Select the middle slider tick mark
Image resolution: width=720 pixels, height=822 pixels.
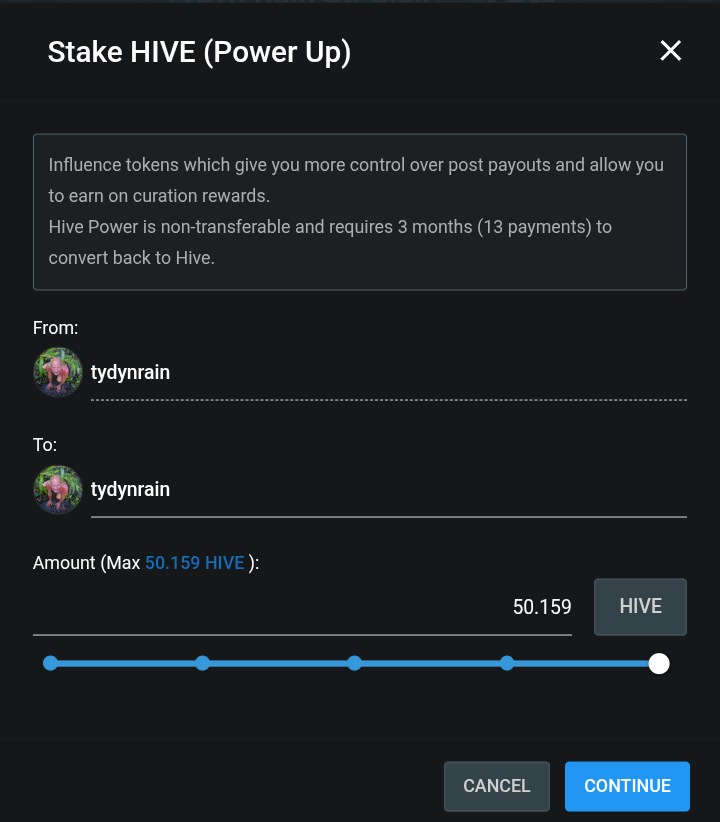click(x=355, y=663)
